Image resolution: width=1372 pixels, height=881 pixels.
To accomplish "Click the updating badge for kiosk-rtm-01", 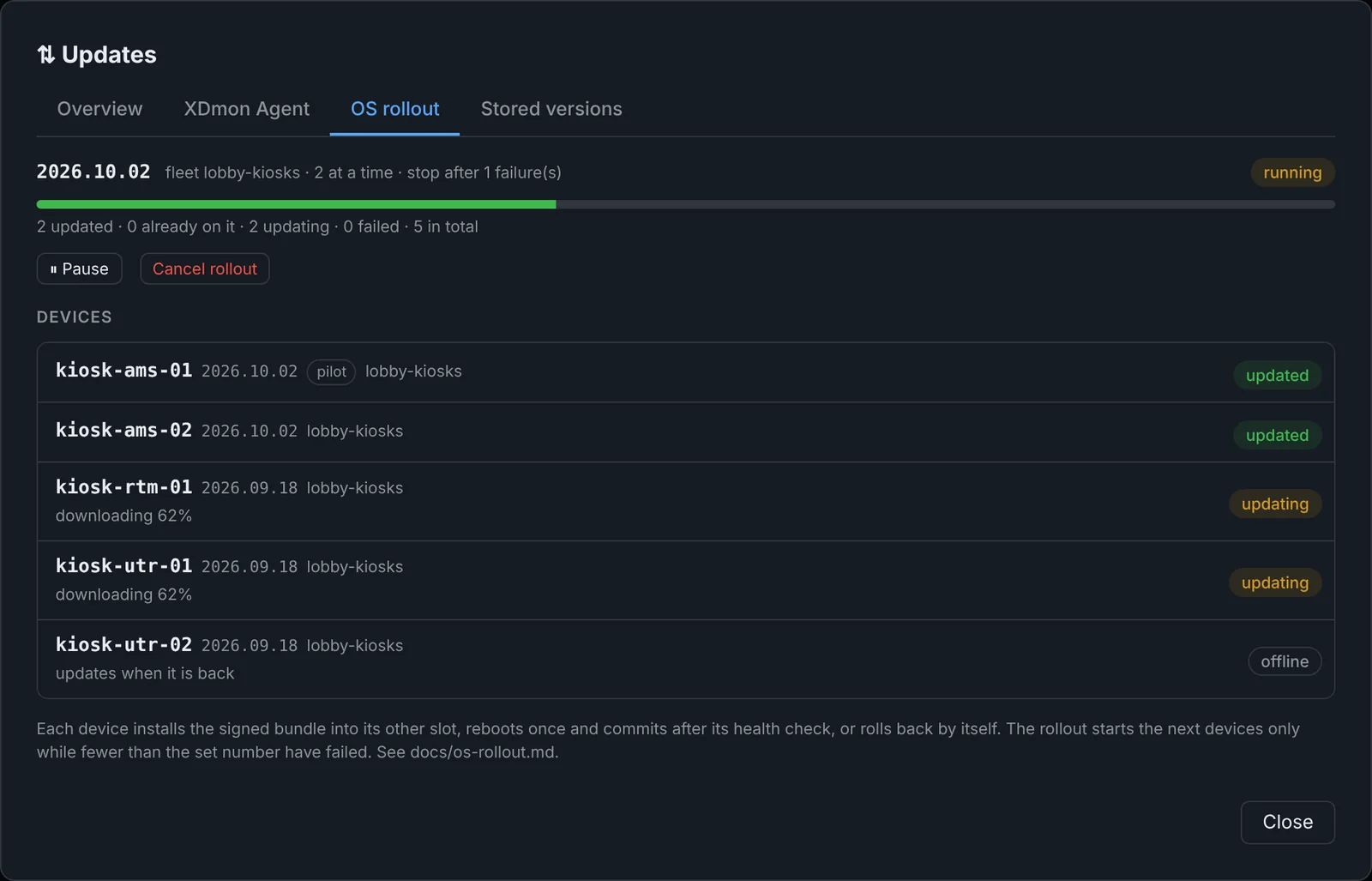I will coord(1275,504).
